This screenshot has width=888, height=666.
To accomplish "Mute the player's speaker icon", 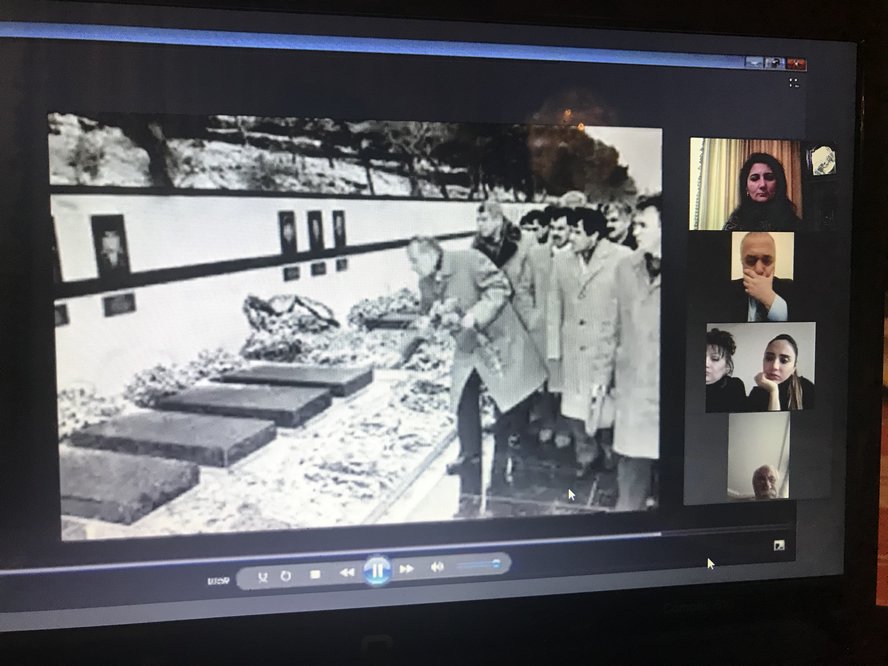I will pyautogui.click(x=437, y=567).
